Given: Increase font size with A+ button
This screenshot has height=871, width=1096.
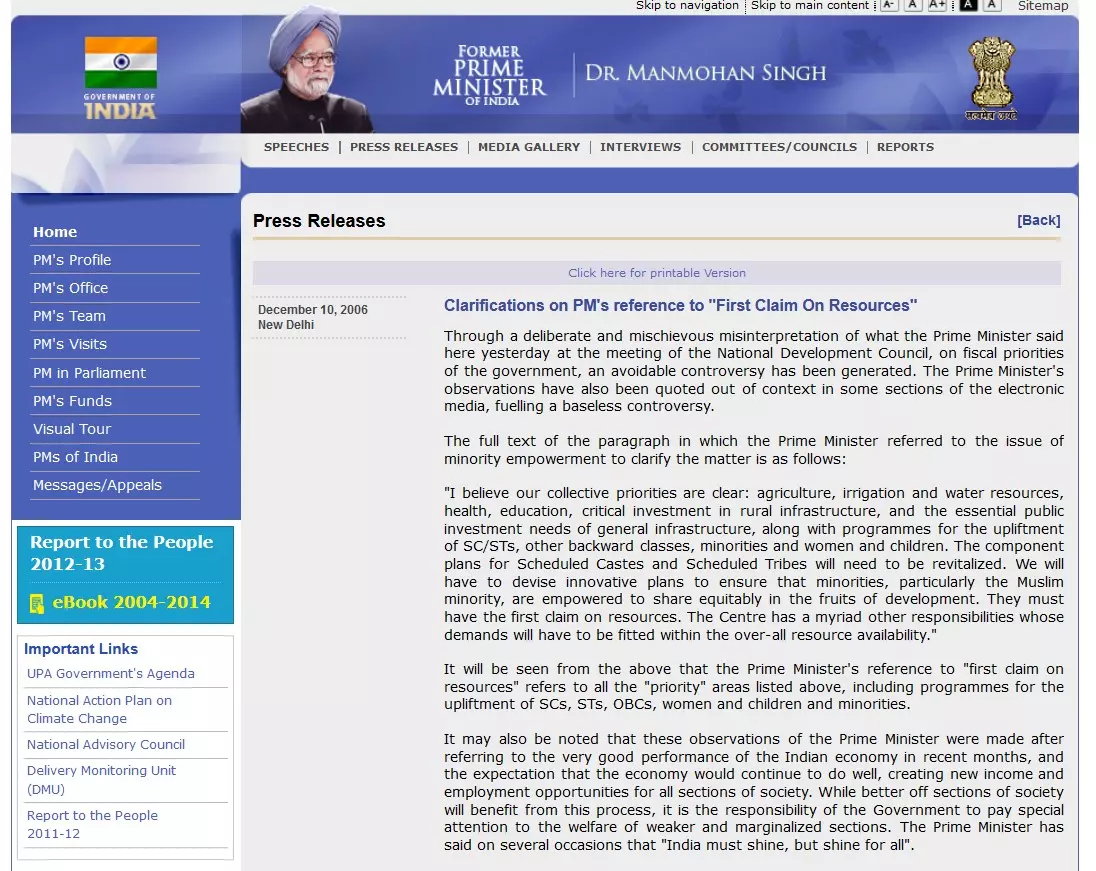Looking at the screenshot, I should coord(937,5).
